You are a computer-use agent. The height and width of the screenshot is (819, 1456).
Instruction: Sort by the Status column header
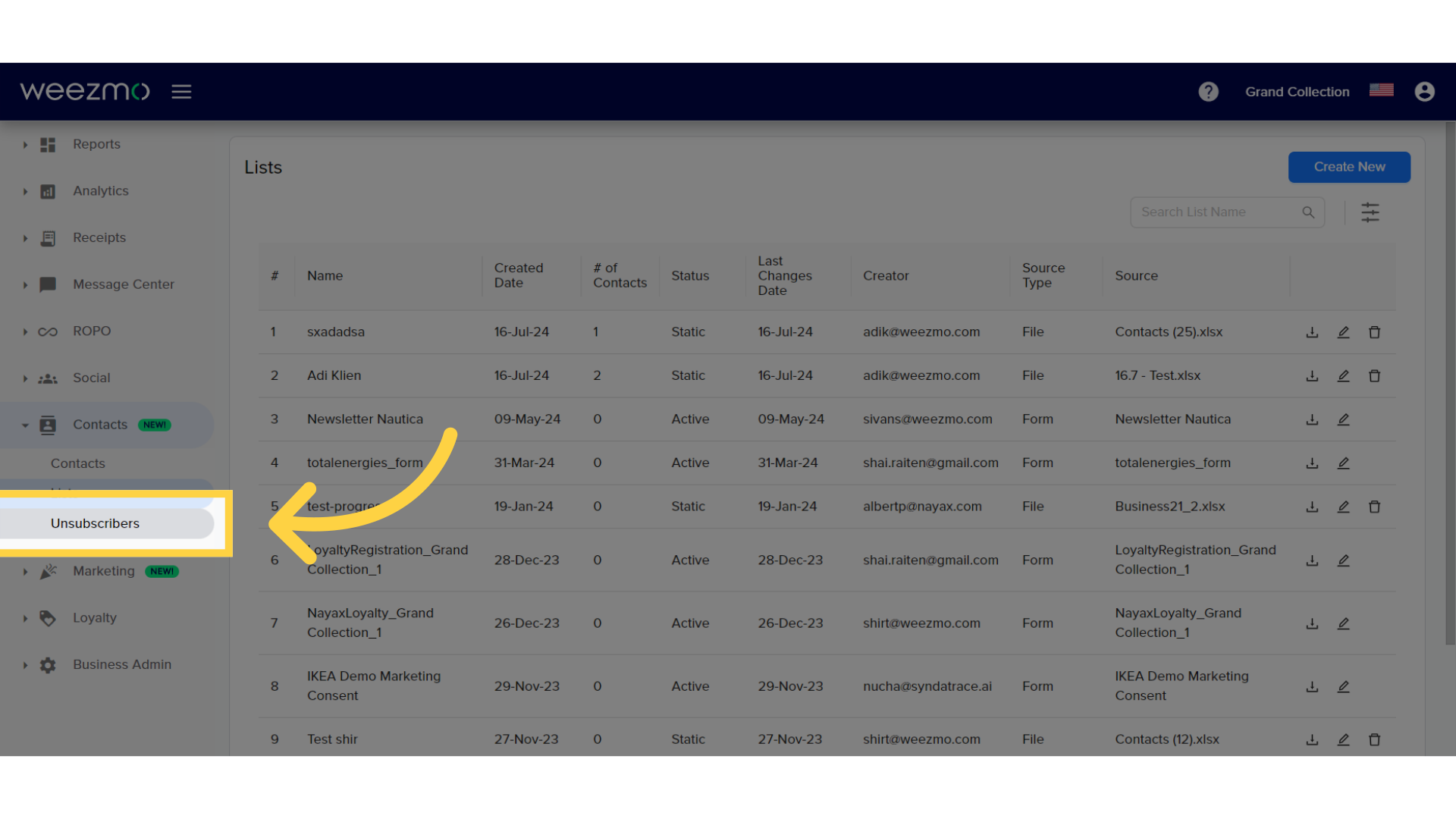[690, 276]
